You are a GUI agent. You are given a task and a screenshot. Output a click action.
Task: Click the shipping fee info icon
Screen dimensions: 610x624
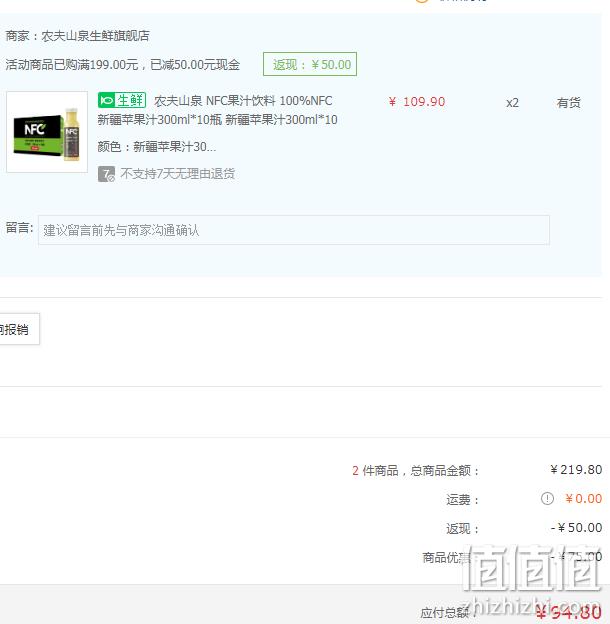click(547, 498)
